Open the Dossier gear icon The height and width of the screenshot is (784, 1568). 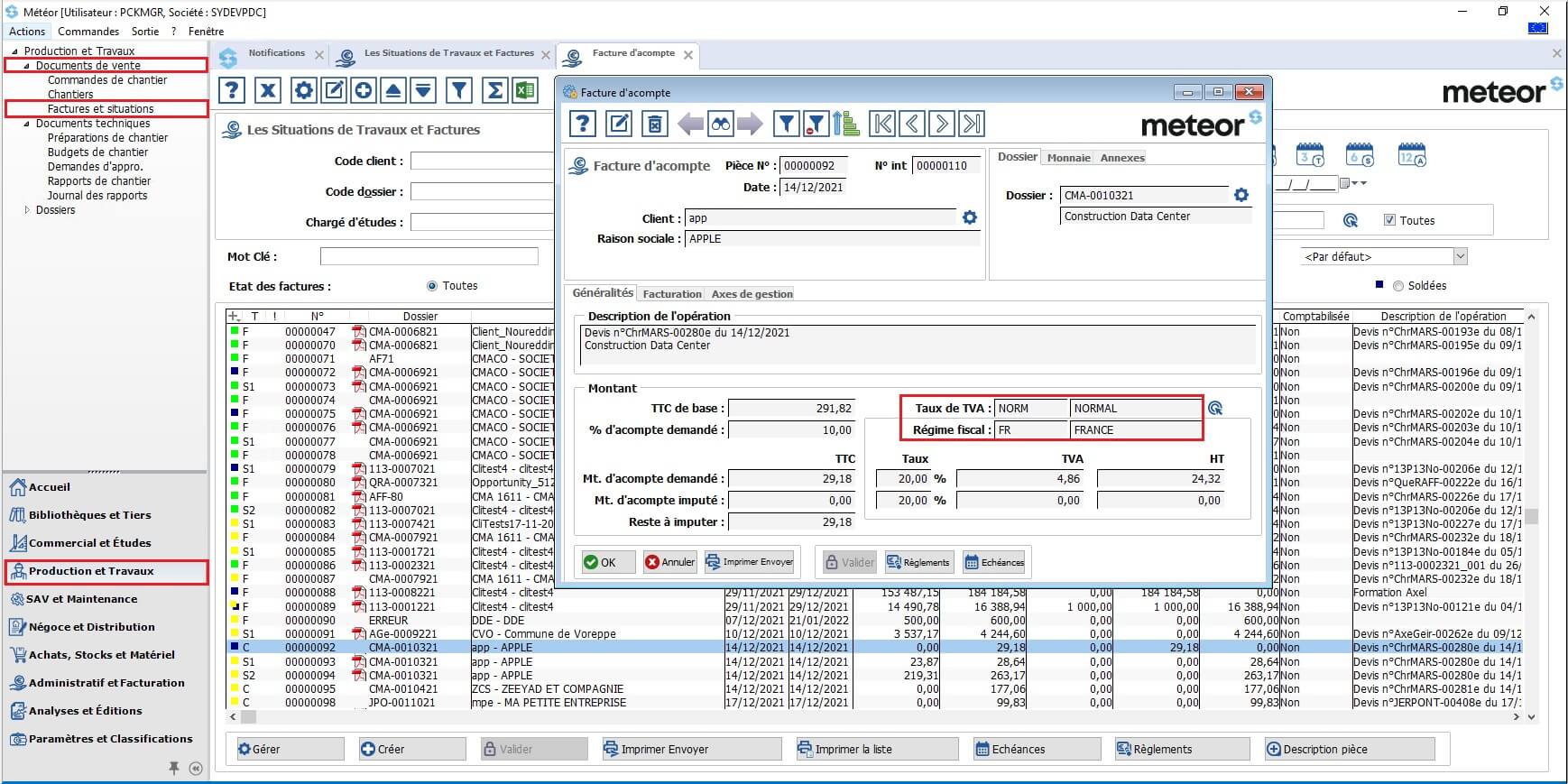tap(1241, 195)
